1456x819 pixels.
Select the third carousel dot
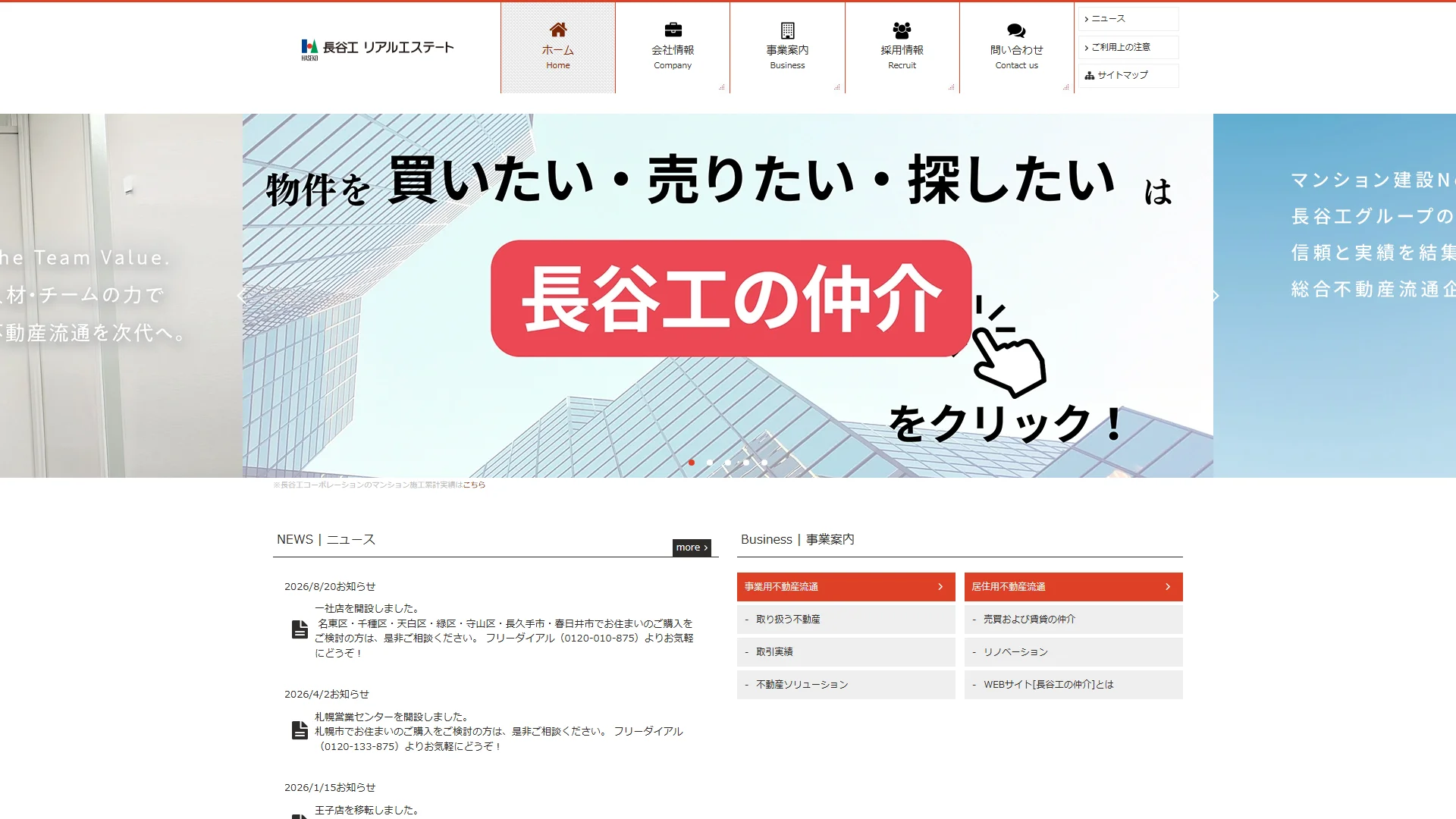tap(728, 463)
